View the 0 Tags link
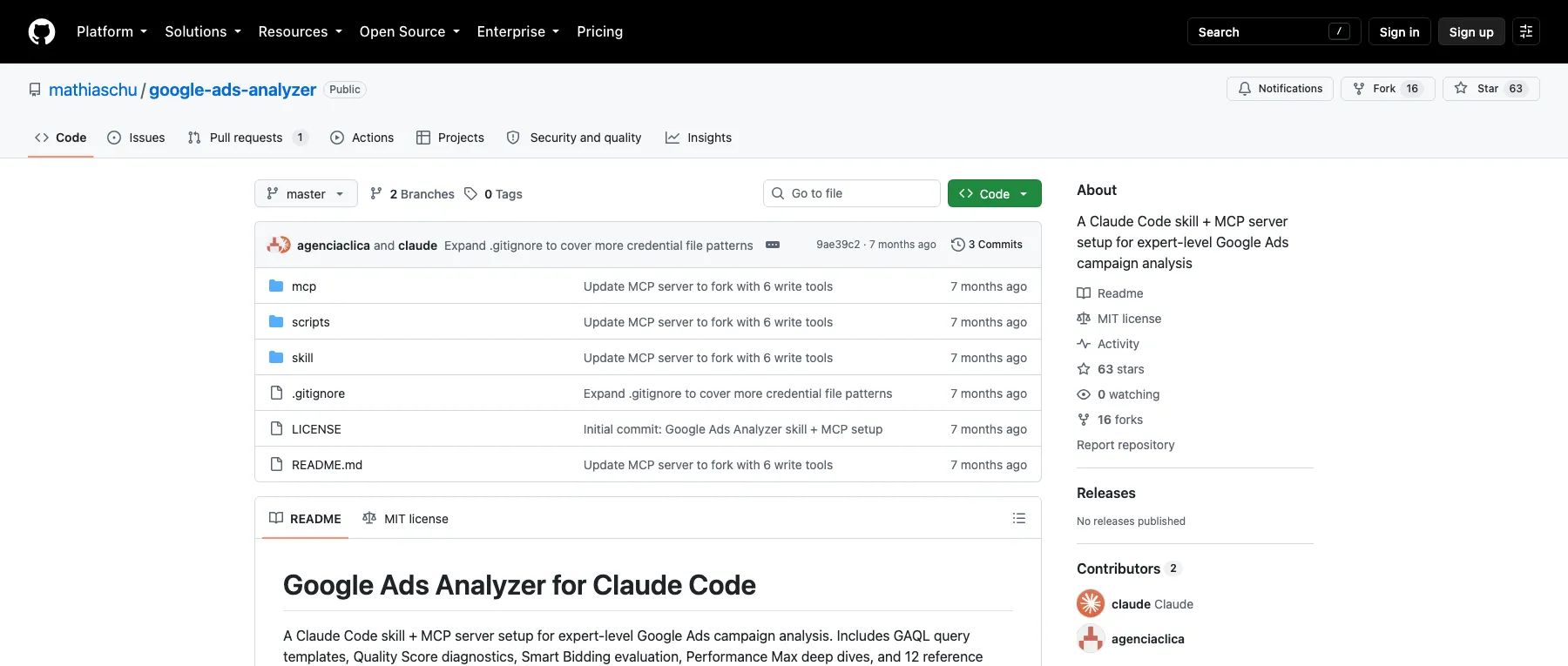1568x666 pixels. (493, 193)
